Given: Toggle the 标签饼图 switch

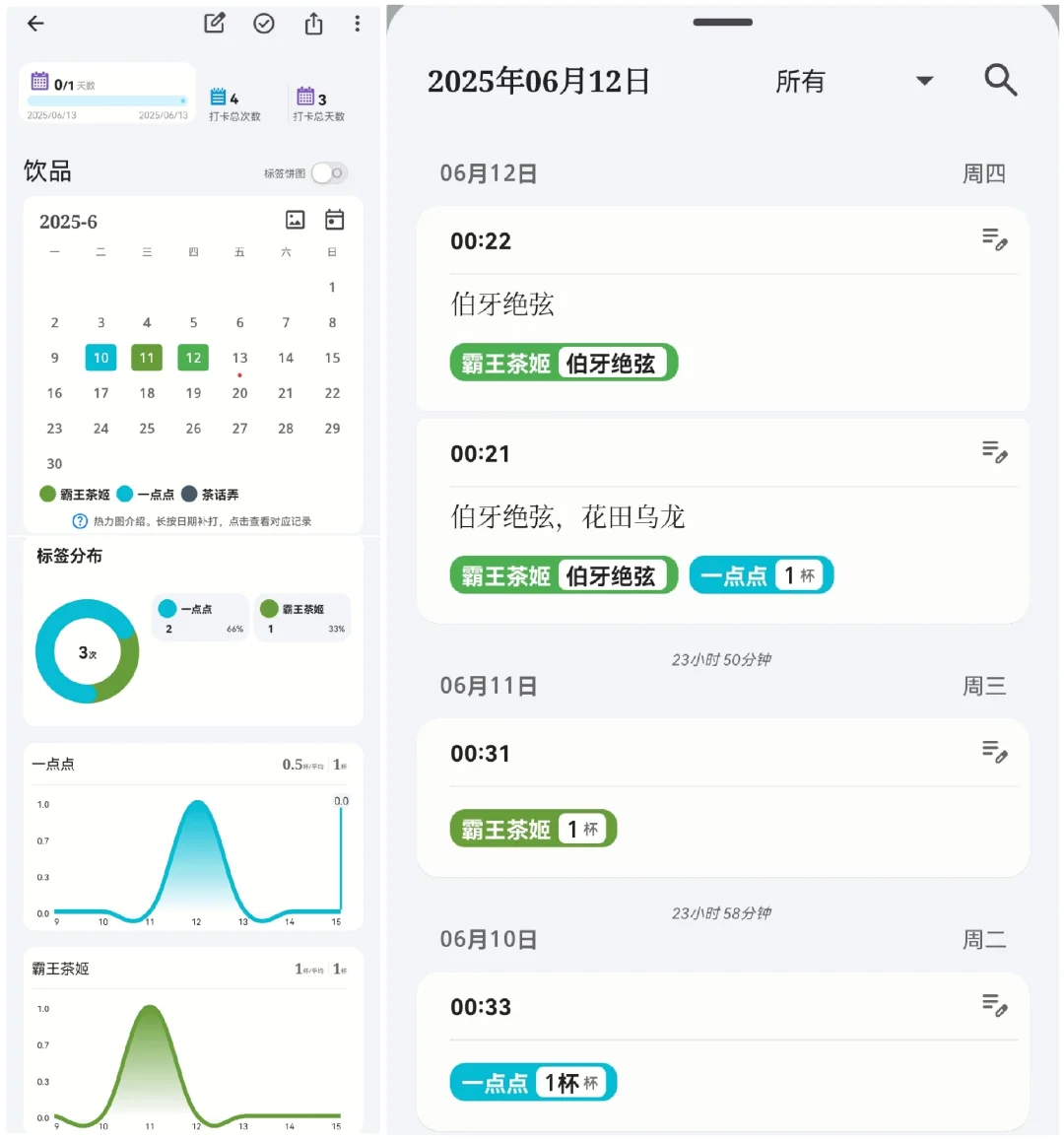Looking at the screenshot, I should (325, 172).
